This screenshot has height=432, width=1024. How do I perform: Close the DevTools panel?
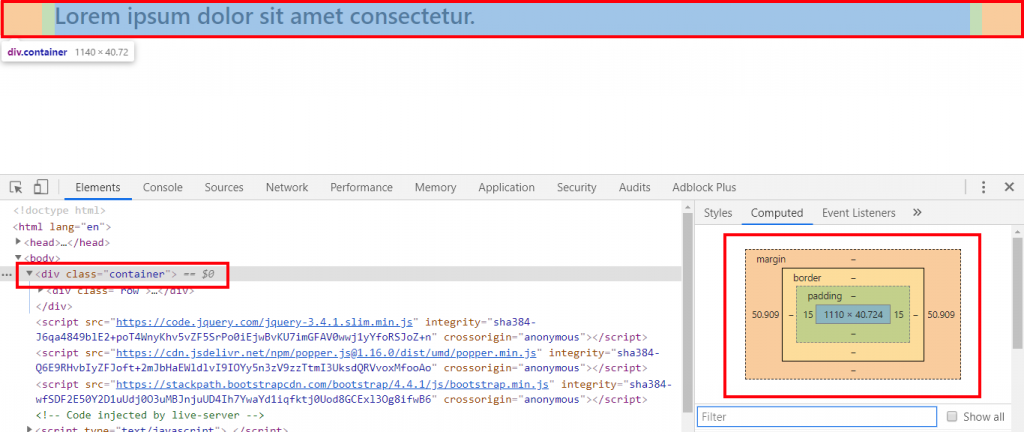pos(1009,187)
